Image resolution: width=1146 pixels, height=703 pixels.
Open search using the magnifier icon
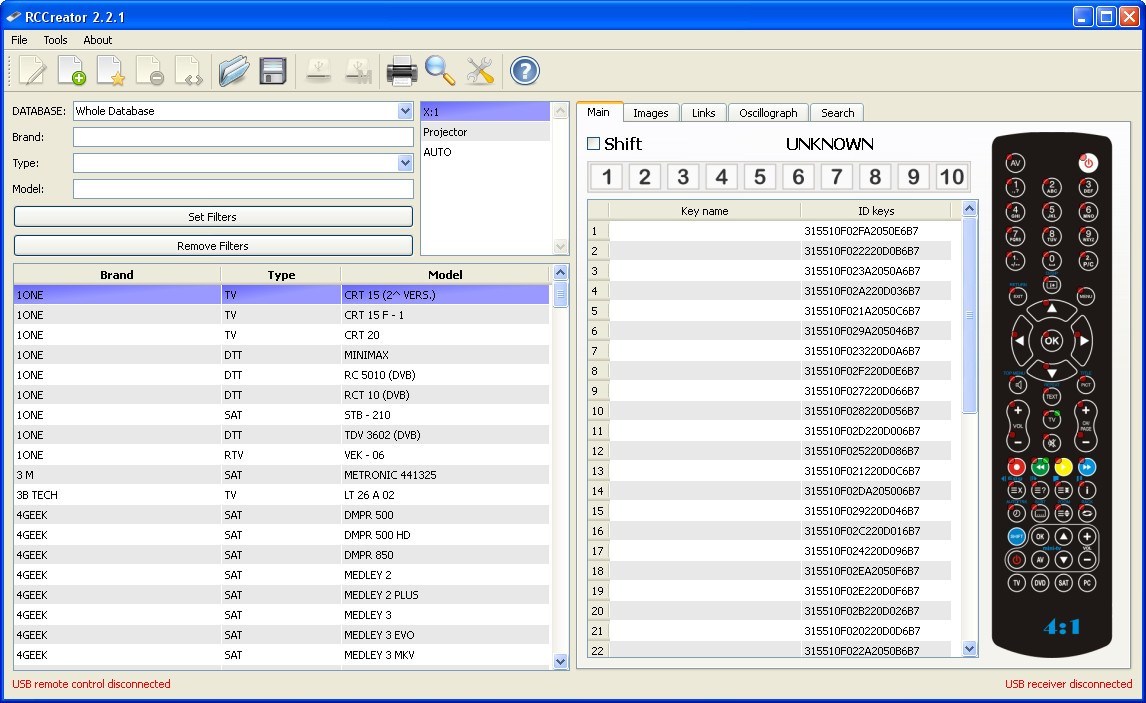coord(440,70)
